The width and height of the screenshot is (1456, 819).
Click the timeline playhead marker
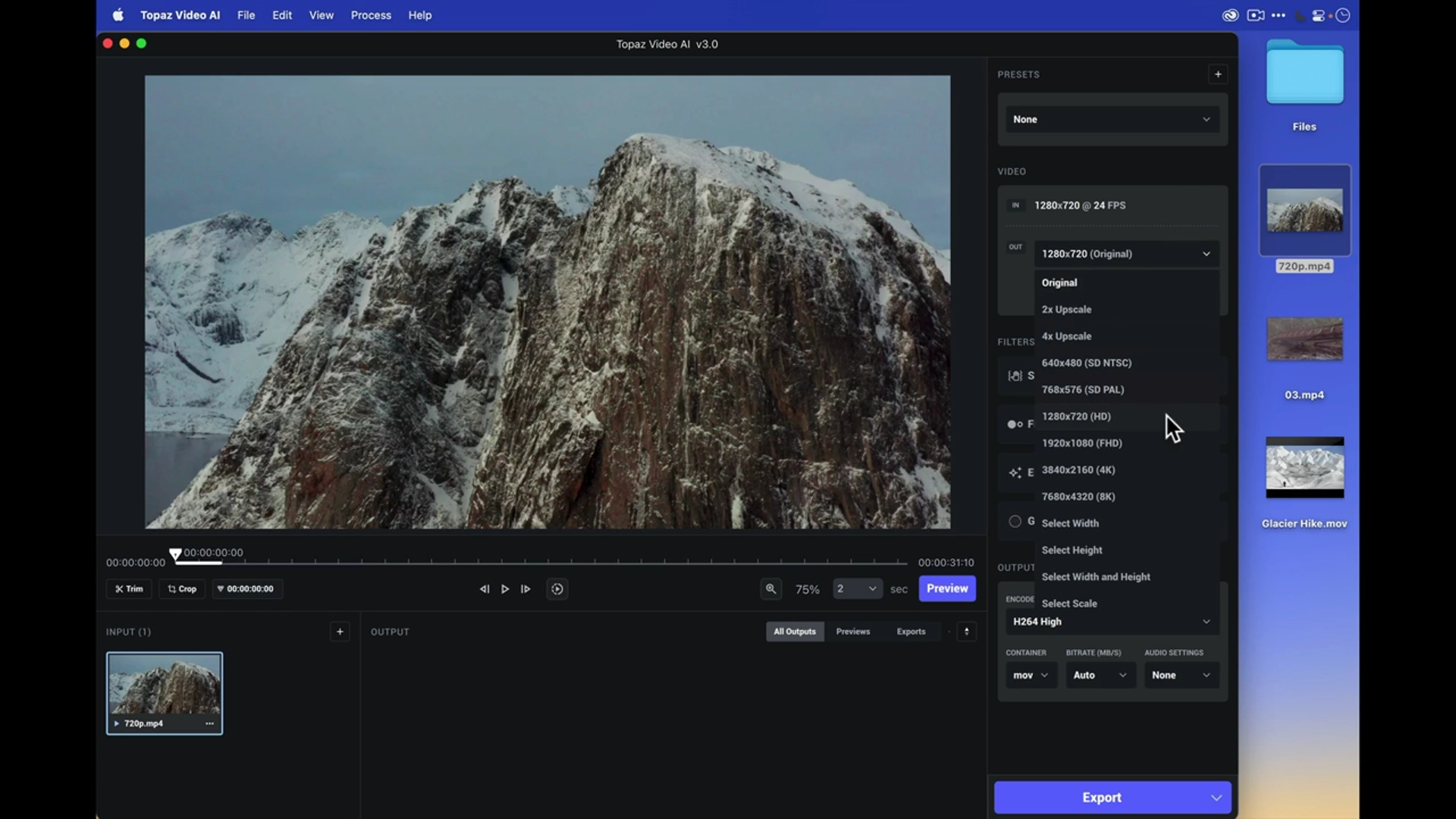(175, 554)
